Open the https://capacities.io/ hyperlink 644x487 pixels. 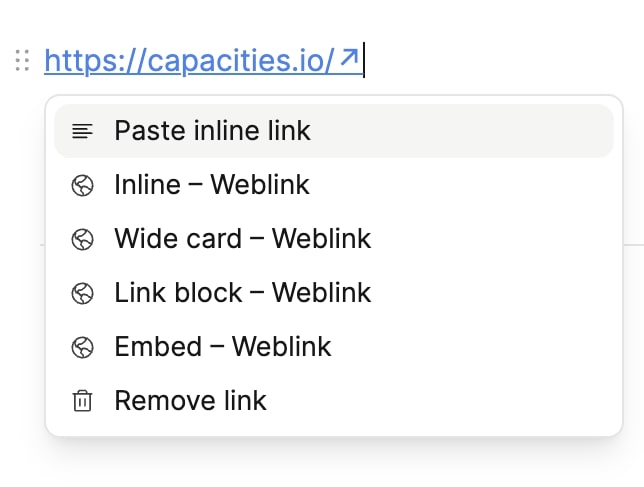click(190, 61)
